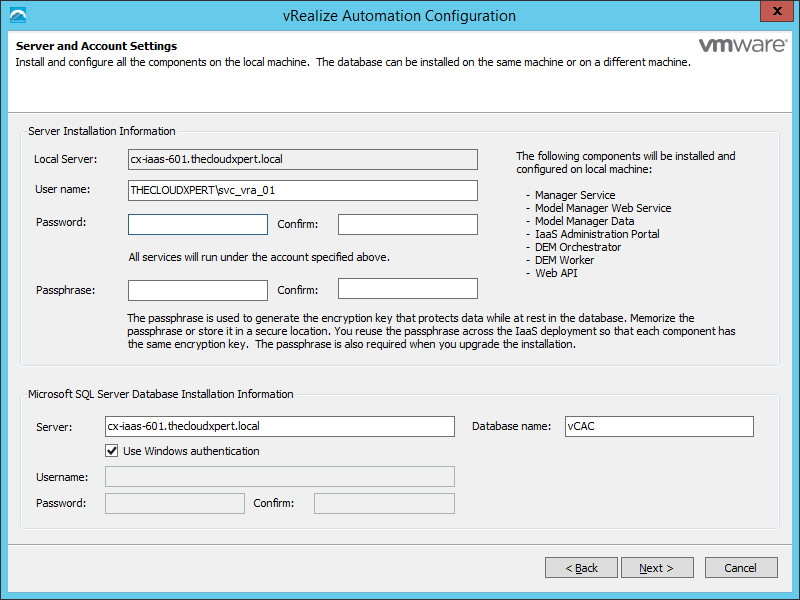Image resolution: width=800 pixels, height=600 pixels.
Task: Select the Database name field containing vCAC
Action: (658, 427)
